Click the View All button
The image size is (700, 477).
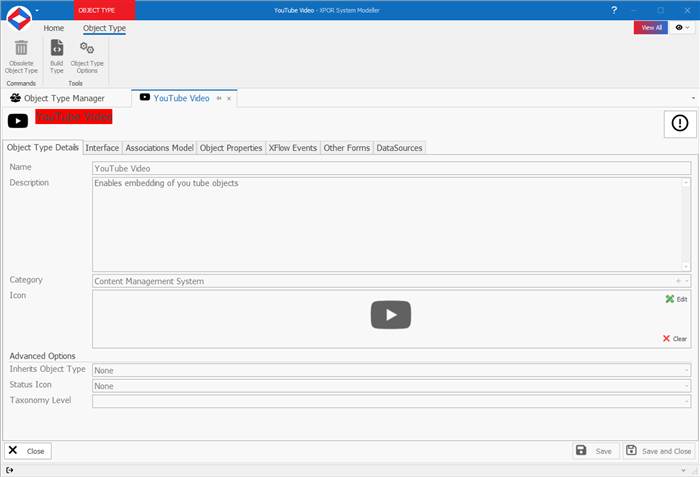click(651, 28)
